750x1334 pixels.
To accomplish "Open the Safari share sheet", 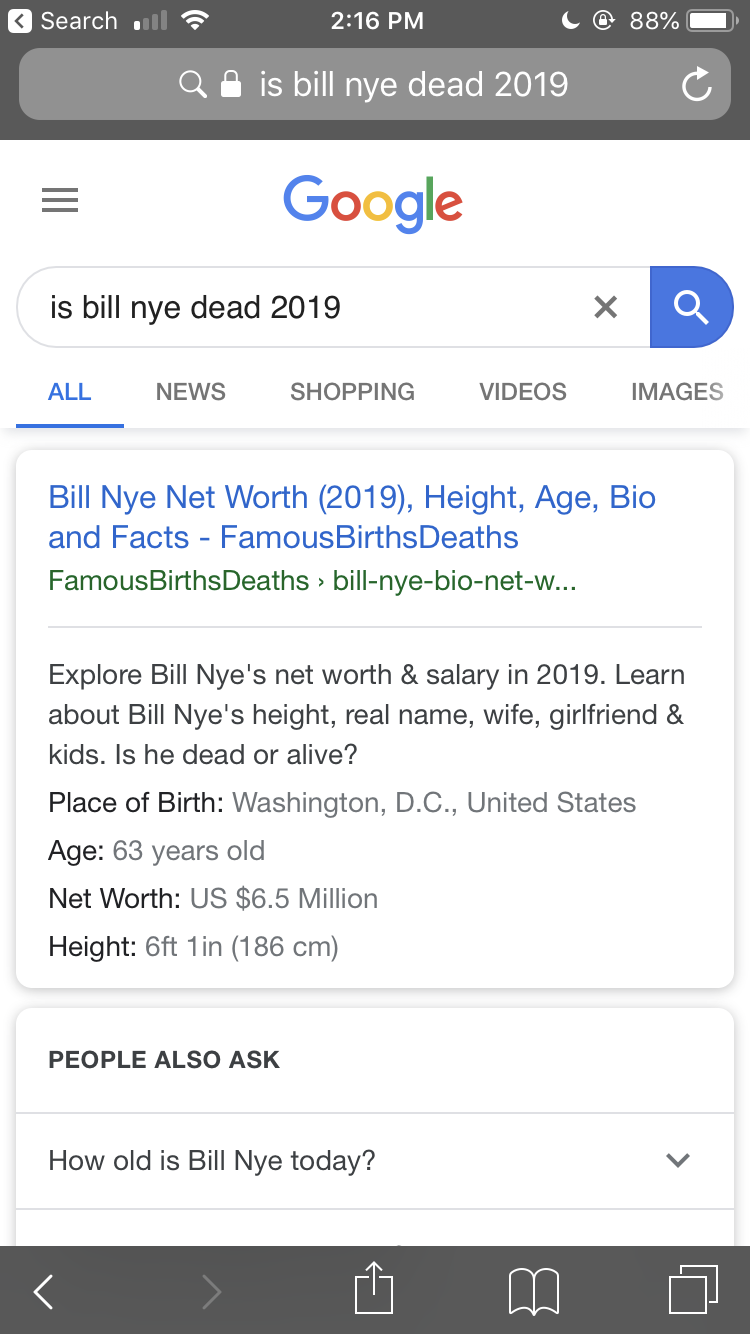I will point(374,1290).
